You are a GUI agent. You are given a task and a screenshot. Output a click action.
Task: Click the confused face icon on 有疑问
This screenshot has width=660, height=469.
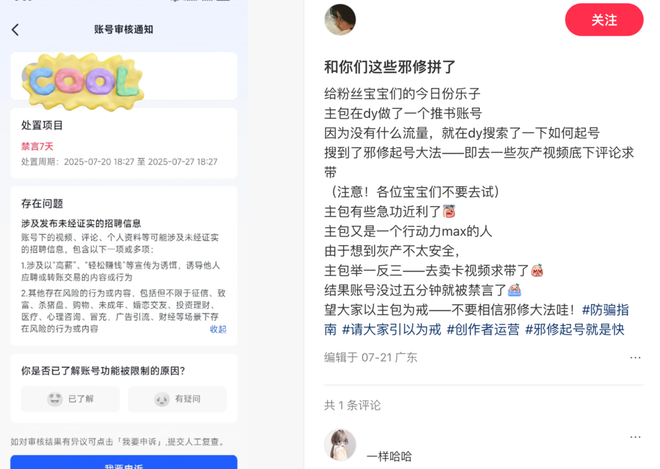point(162,399)
